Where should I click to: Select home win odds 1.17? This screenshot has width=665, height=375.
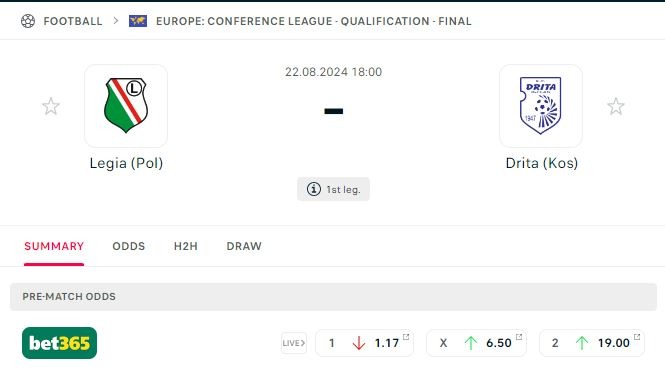364,343
